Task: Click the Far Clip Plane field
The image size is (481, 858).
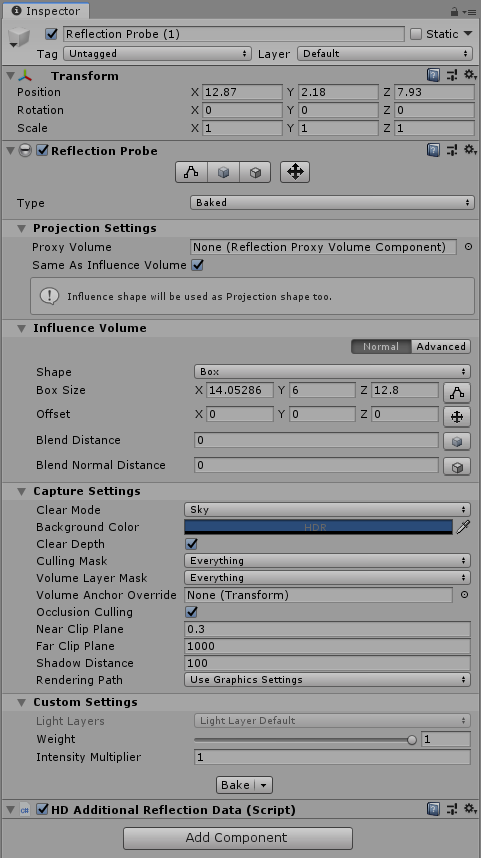Action: (327, 646)
